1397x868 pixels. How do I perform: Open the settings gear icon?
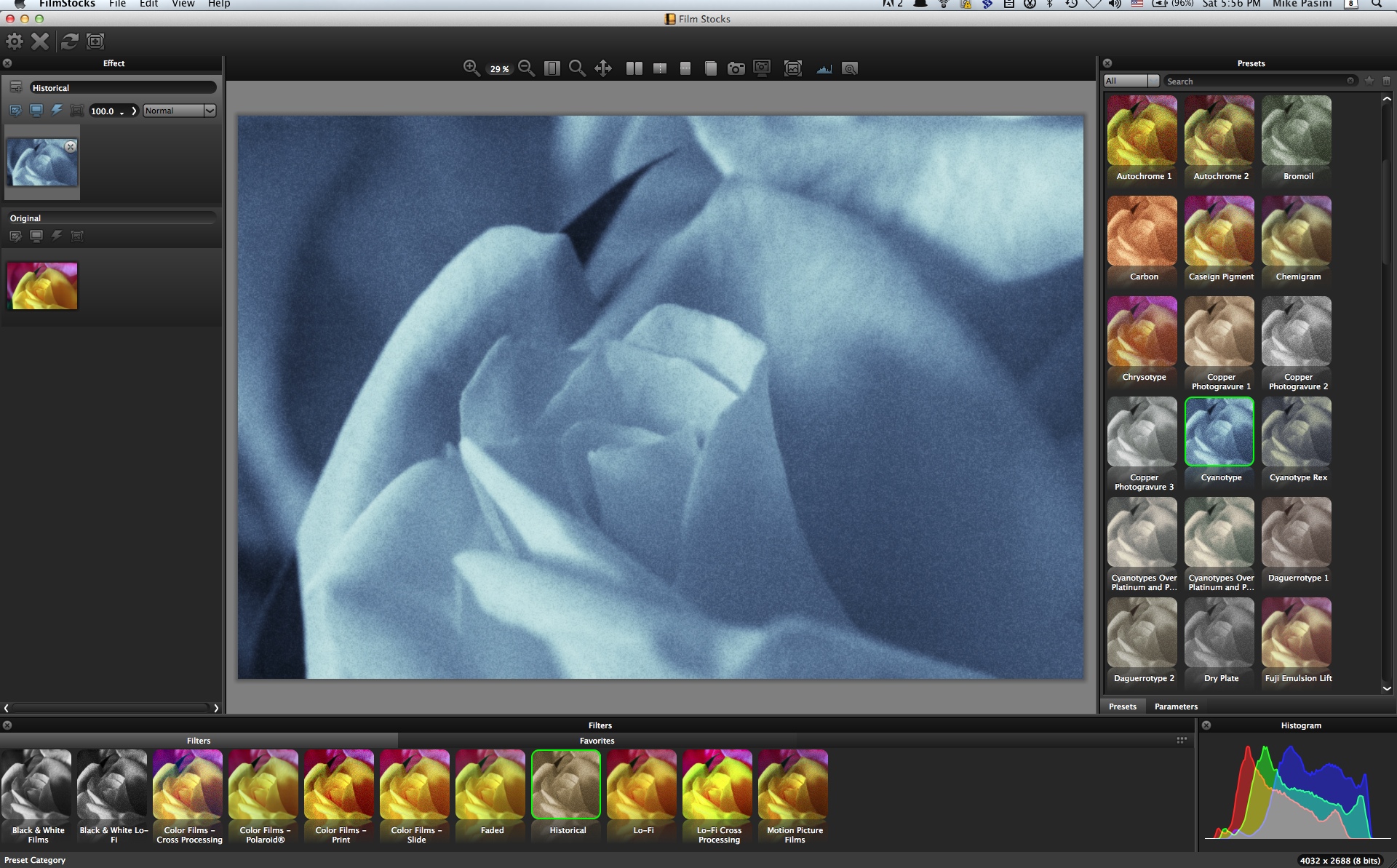pyautogui.click(x=15, y=41)
